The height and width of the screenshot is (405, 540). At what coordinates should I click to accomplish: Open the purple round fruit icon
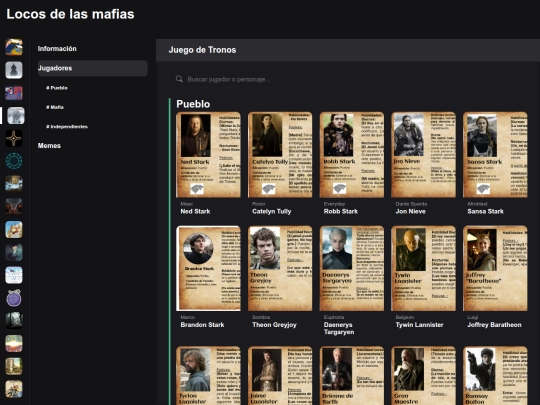14,298
